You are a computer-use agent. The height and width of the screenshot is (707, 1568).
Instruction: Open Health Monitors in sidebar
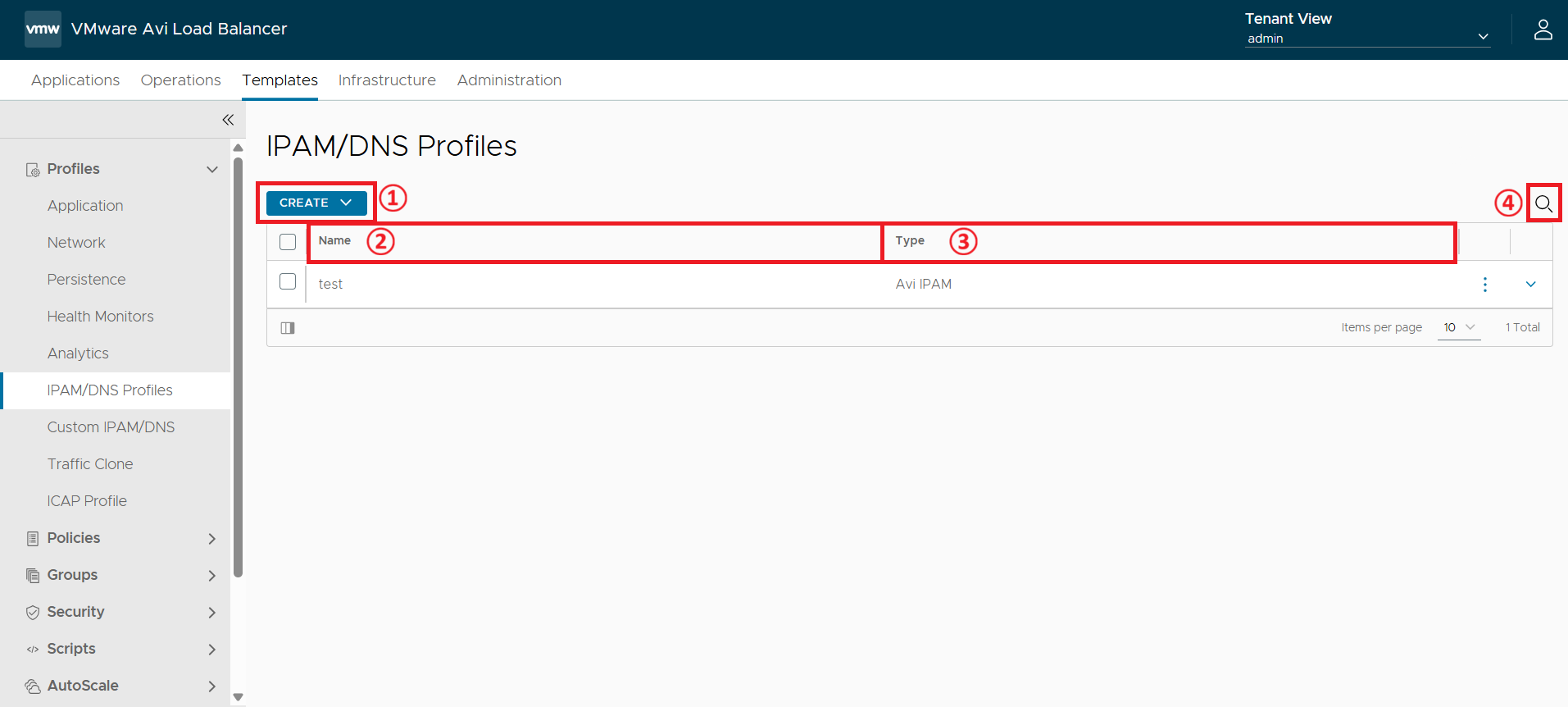[100, 317]
